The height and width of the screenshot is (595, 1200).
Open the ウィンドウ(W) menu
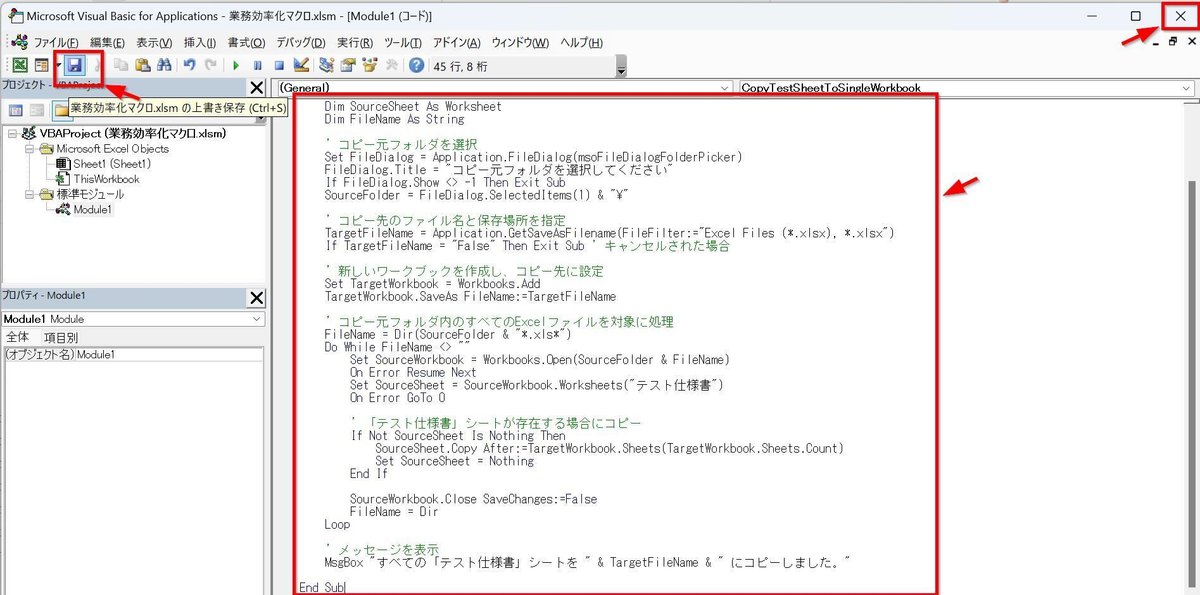[x=520, y=42]
